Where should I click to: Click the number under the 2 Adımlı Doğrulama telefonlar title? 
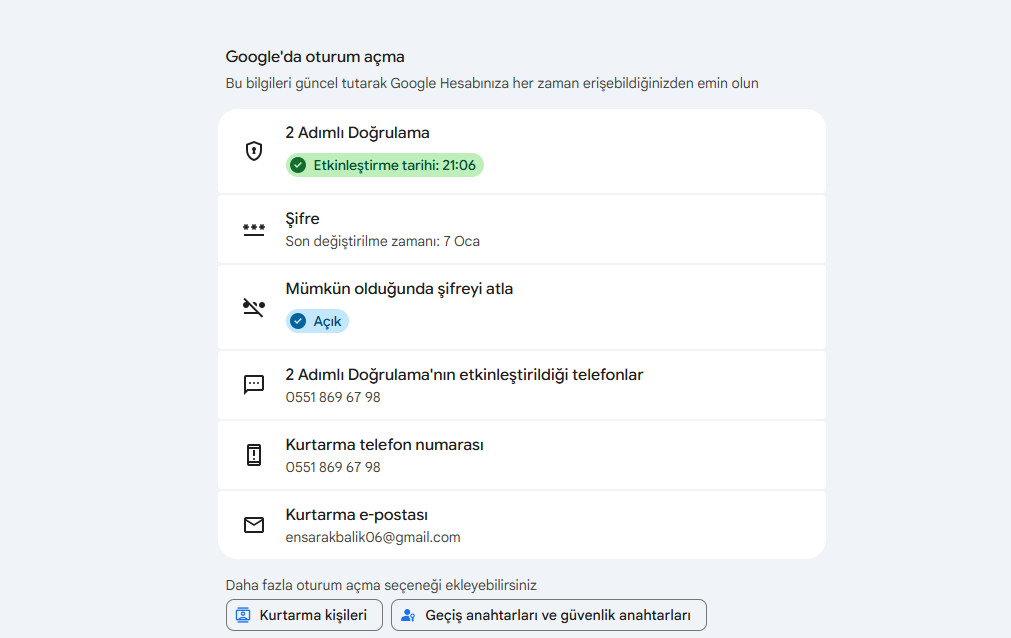tap(333, 397)
